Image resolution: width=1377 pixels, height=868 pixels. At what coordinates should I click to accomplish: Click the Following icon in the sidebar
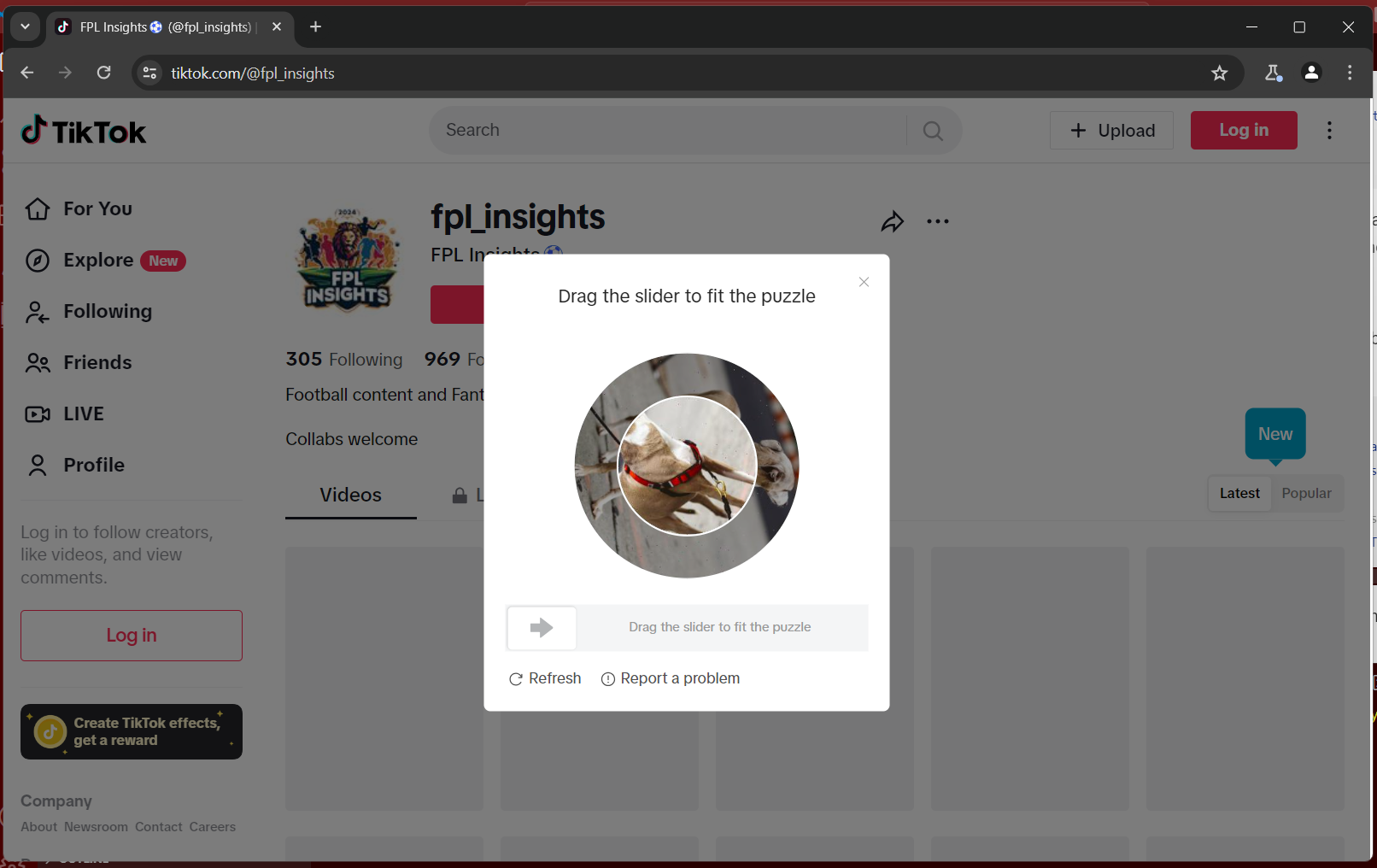[x=38, y=311]
